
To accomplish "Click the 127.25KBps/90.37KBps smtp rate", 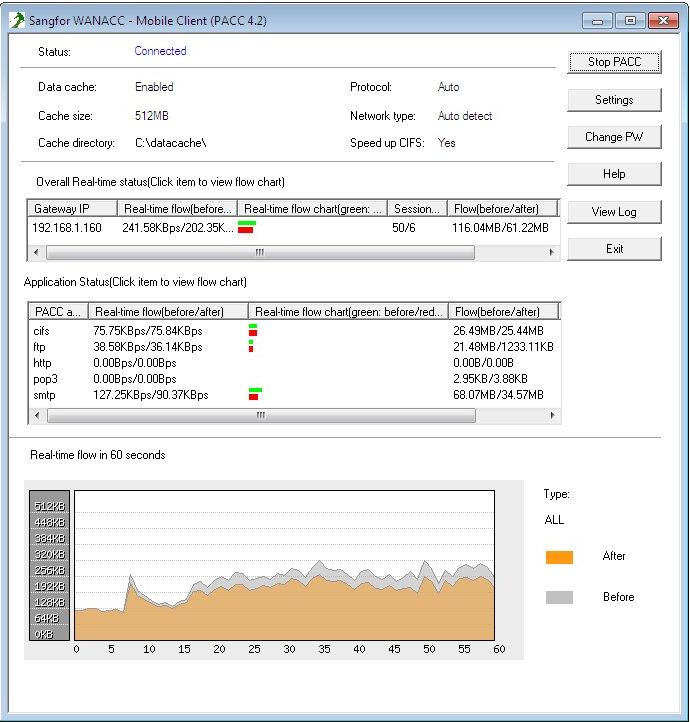I will (x=151, y=395).
